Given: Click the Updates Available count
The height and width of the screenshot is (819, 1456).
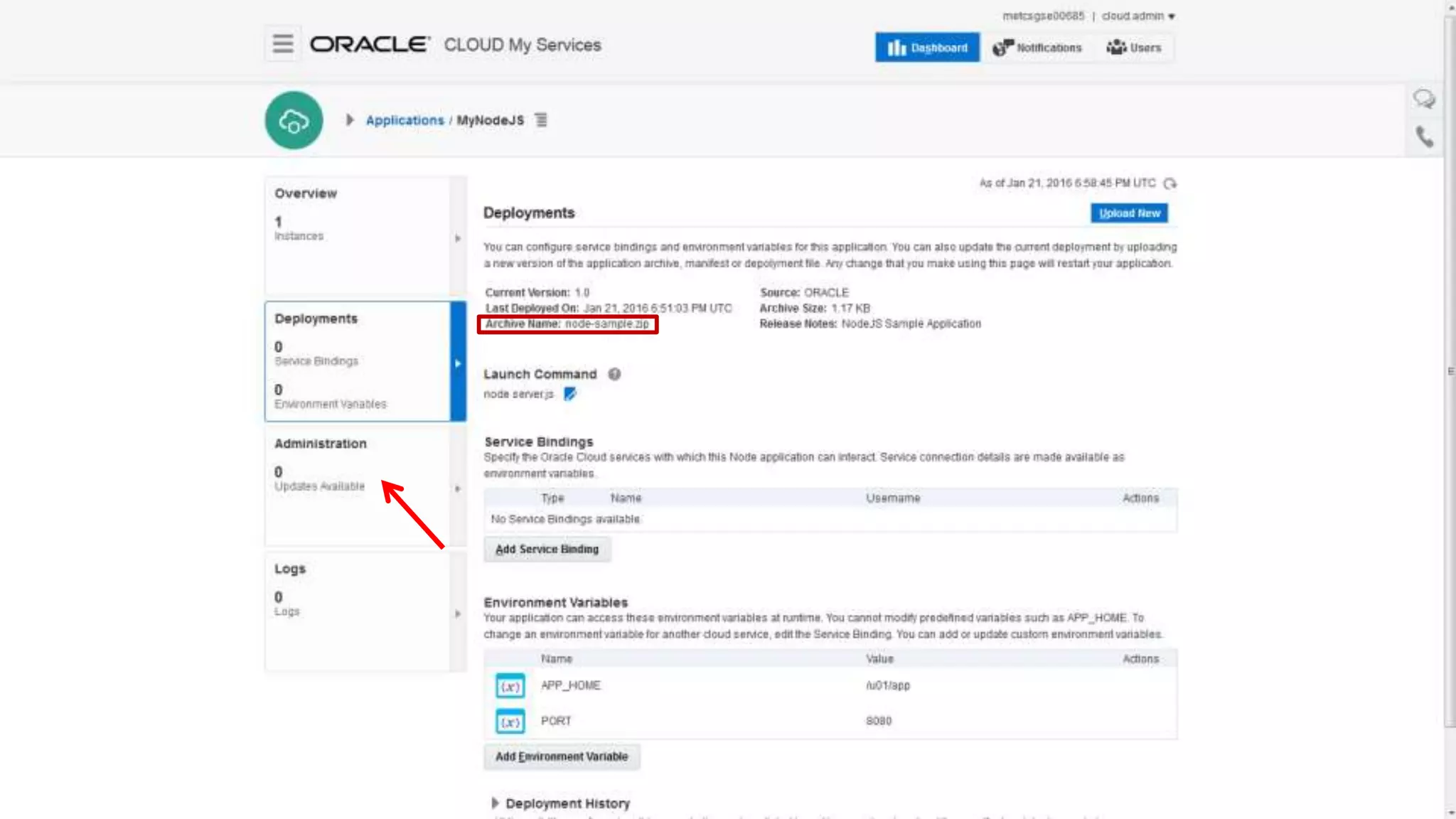Looking at the screenshot, I should coord(278,472).
